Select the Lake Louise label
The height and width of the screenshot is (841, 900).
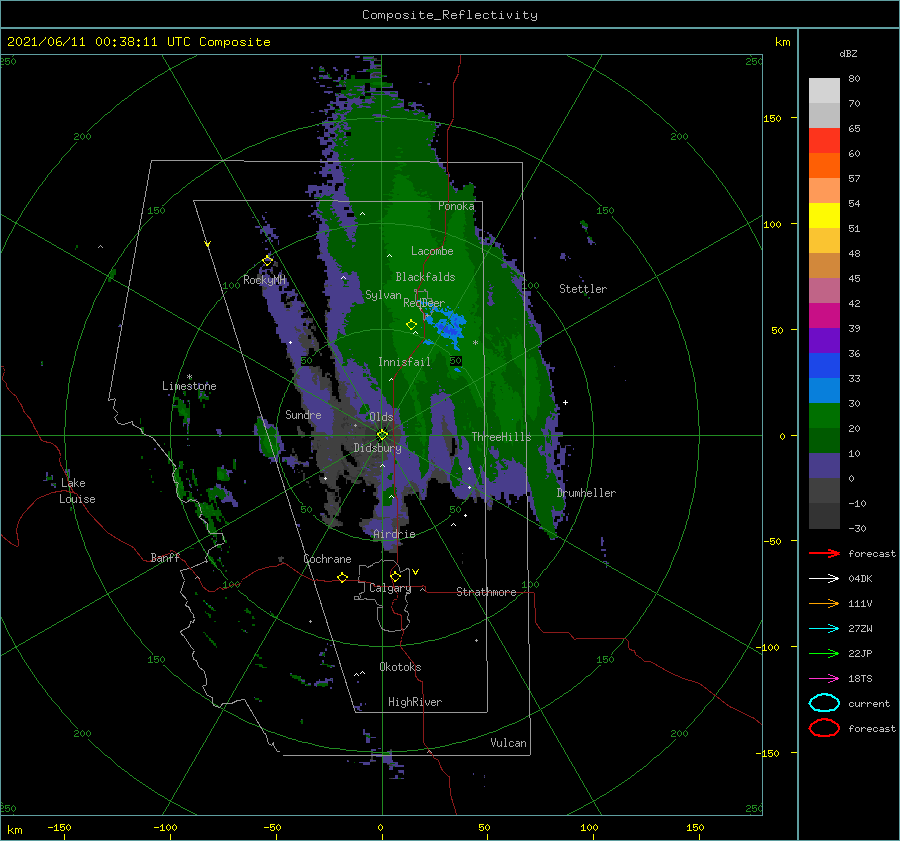[x=77, y=491]
